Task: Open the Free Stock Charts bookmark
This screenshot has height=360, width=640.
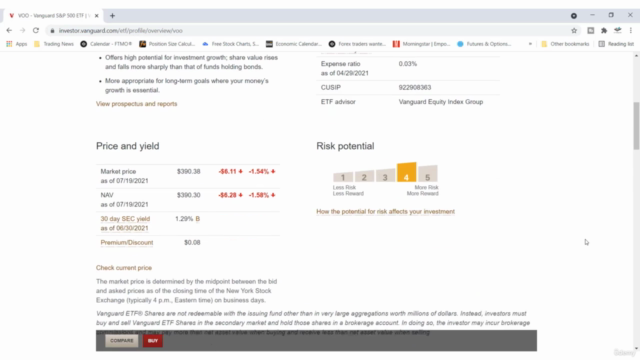Action: coord(231,44)
